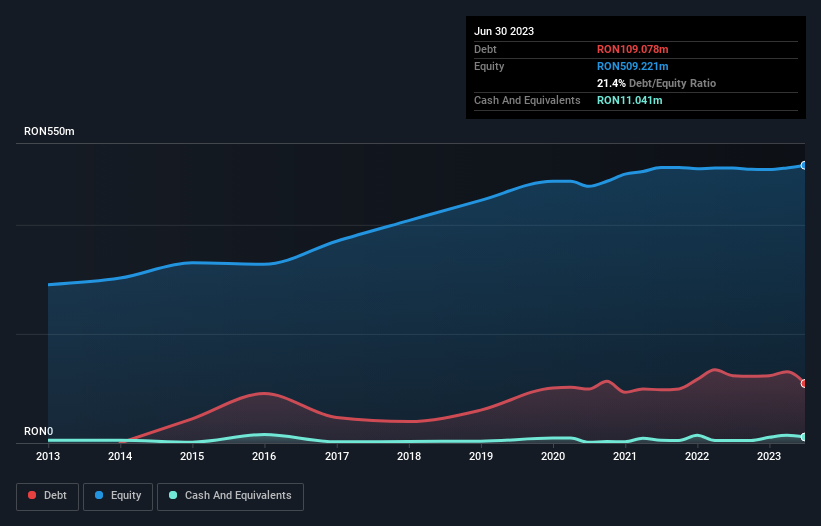Click the 2018 x-axis label
The image size is (821, 526).
click(x=409, y=456)
